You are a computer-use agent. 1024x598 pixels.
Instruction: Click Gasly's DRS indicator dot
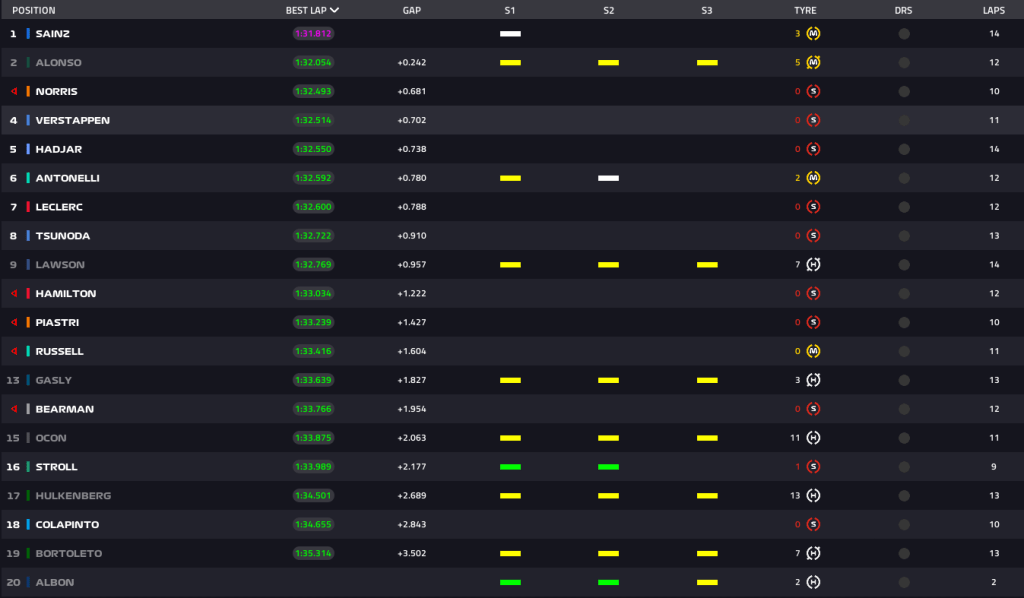tap(904, 380)
